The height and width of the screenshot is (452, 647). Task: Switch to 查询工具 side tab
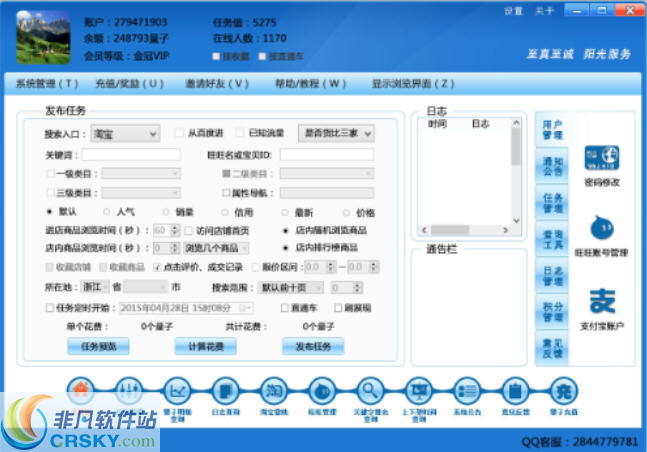(x=552, y=239)
